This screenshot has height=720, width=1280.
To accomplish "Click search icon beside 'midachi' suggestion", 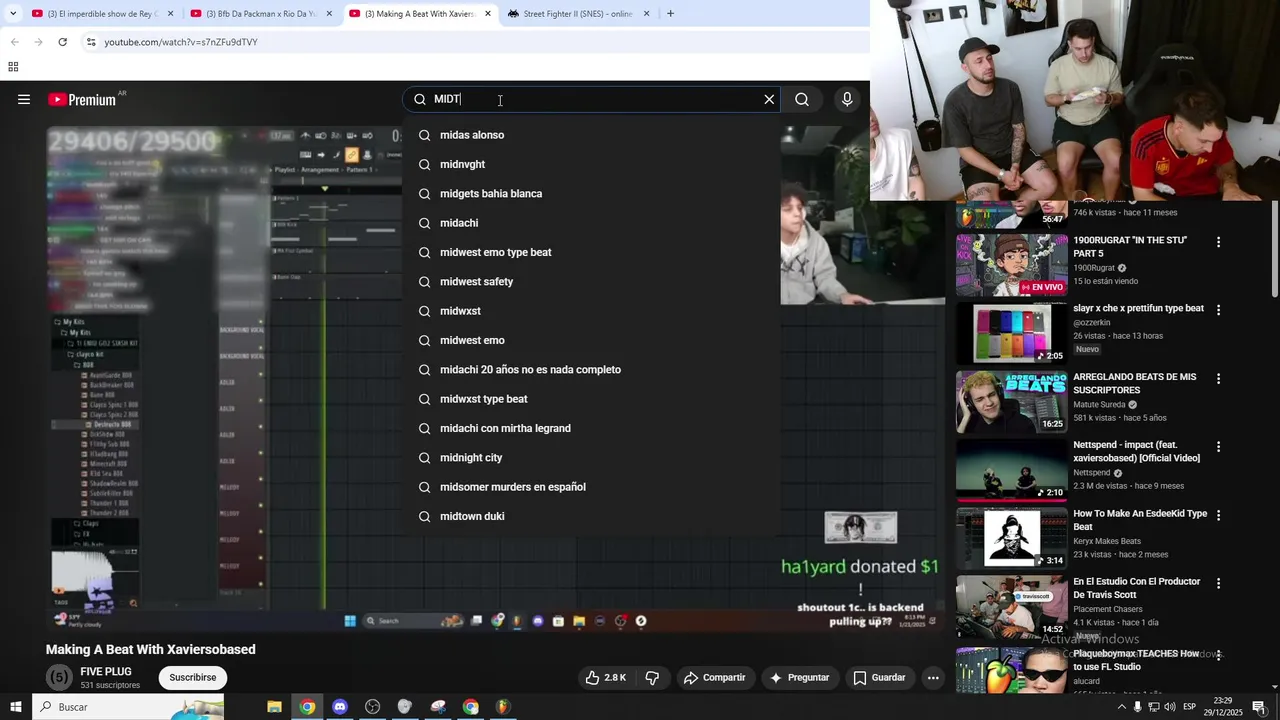I will click(x=424, y=223).
